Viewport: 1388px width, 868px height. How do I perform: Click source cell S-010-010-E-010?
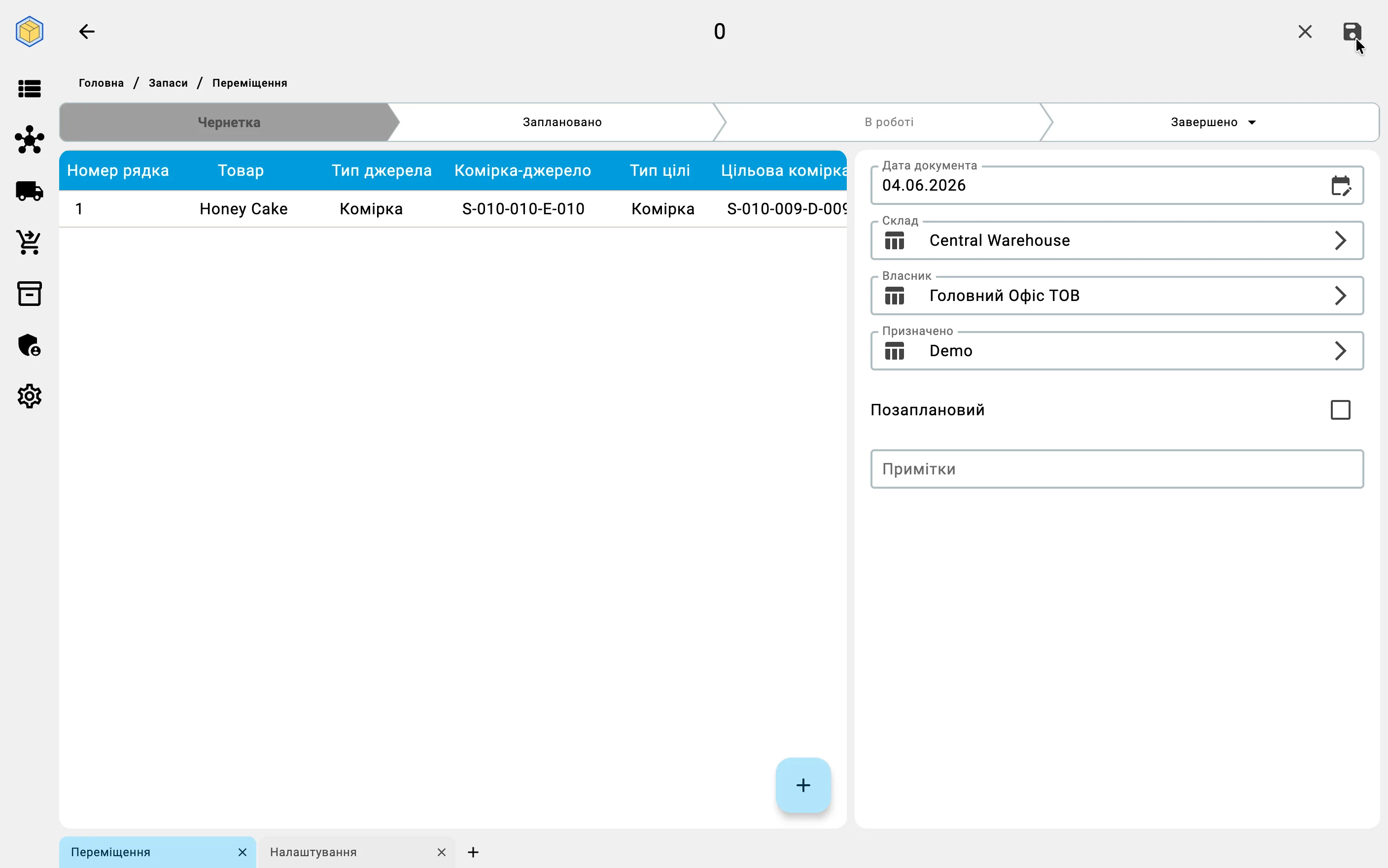523,209
